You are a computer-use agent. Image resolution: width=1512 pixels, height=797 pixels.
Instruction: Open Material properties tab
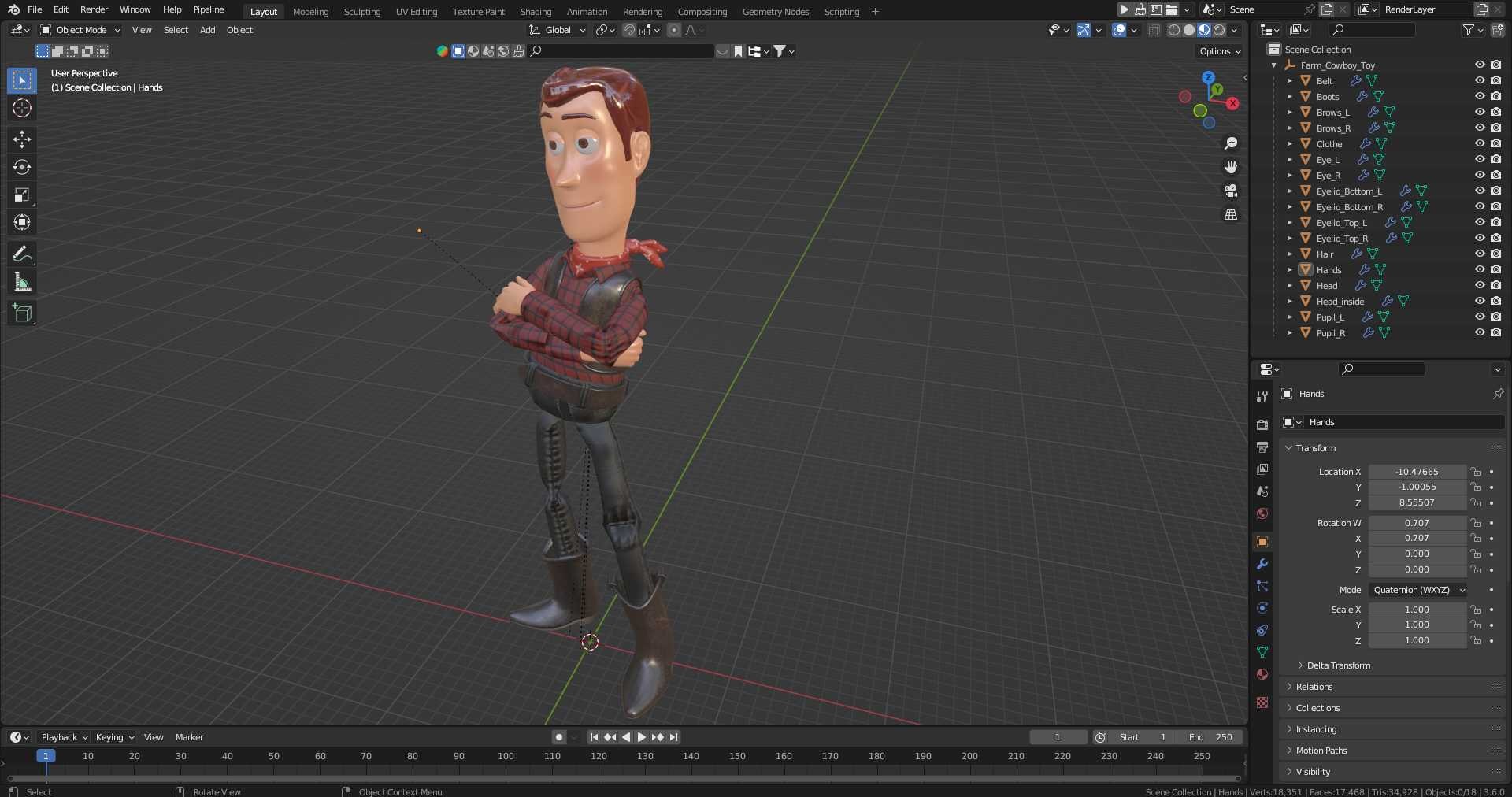[x=1262, y=674]
